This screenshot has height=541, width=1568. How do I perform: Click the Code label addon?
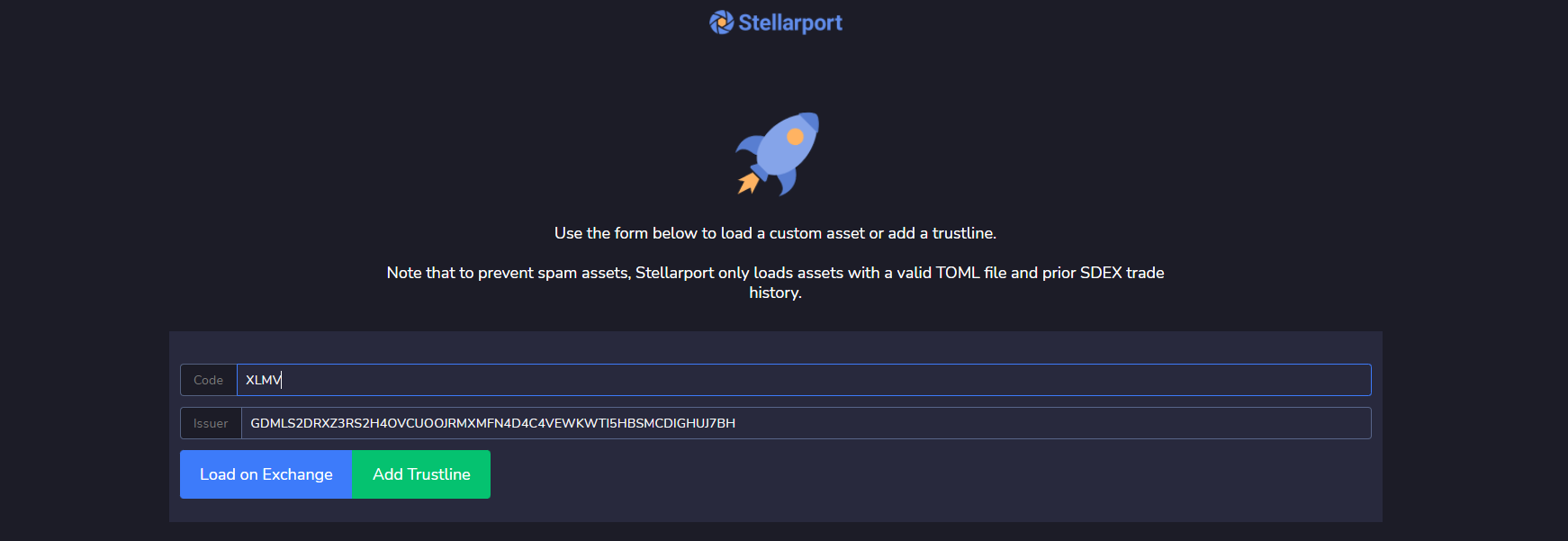click(209, 380)
